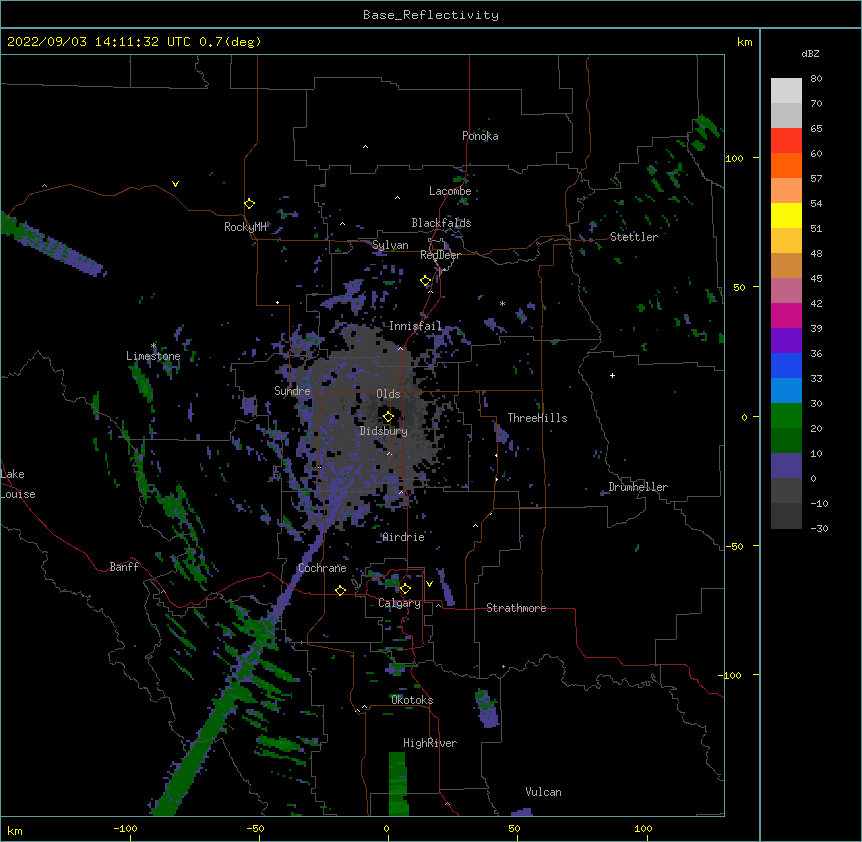862x842 pixels.
Task: Click the Stettler label
Action: pyautogui.click(x=634, y=237)
